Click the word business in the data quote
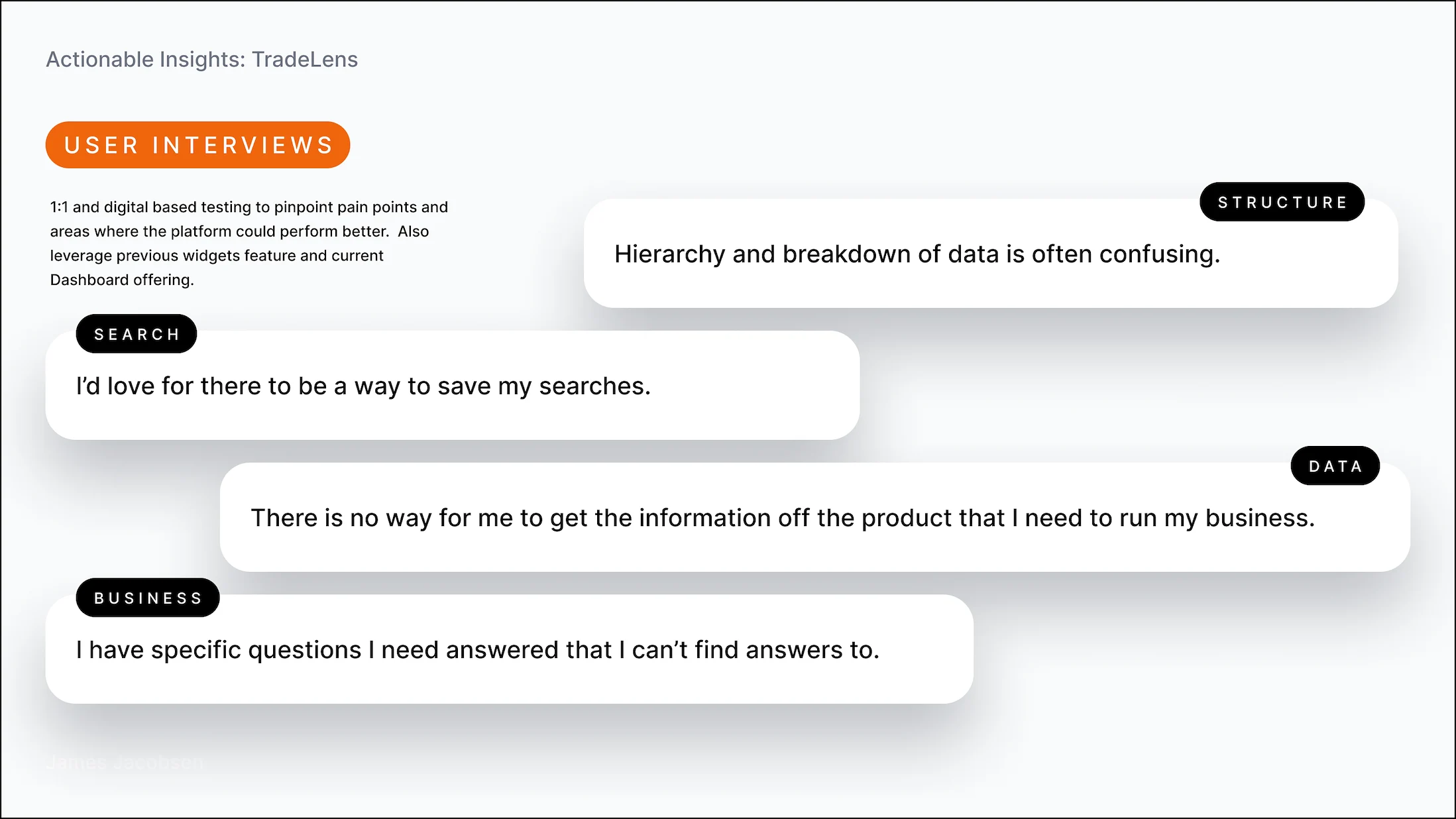The height and width of the screenshot is (819, 1456). (1260, 518)
